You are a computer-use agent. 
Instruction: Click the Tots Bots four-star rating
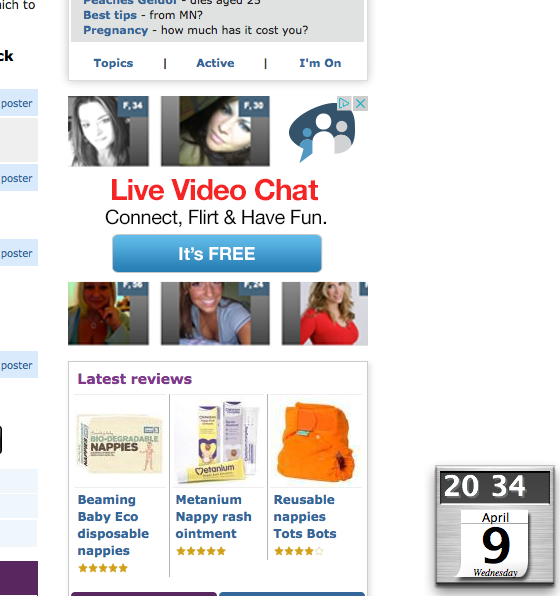pos(299,551)
